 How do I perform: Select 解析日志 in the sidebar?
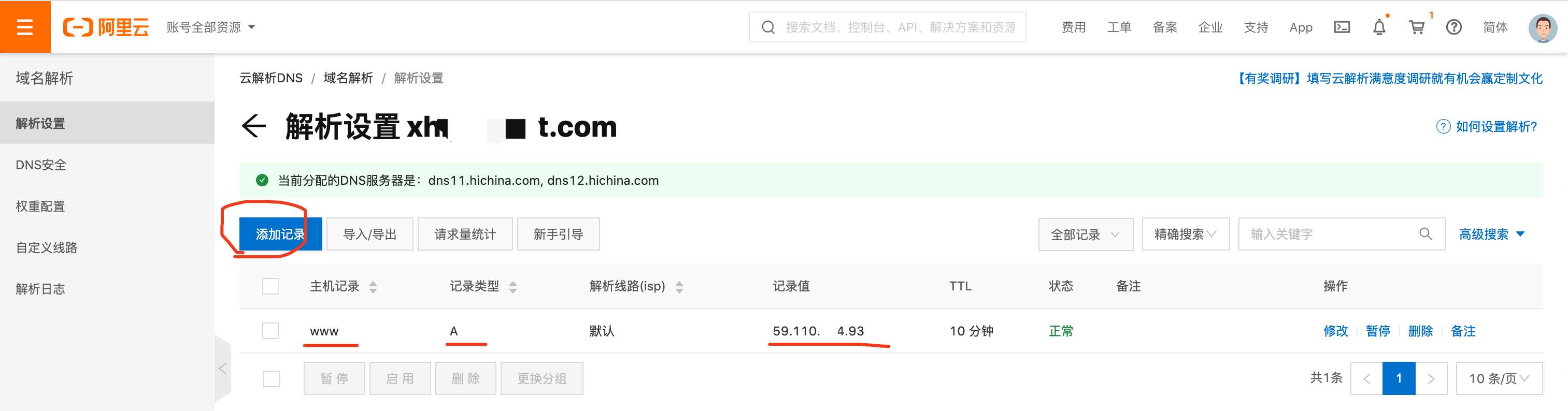(x=40, y=289)
